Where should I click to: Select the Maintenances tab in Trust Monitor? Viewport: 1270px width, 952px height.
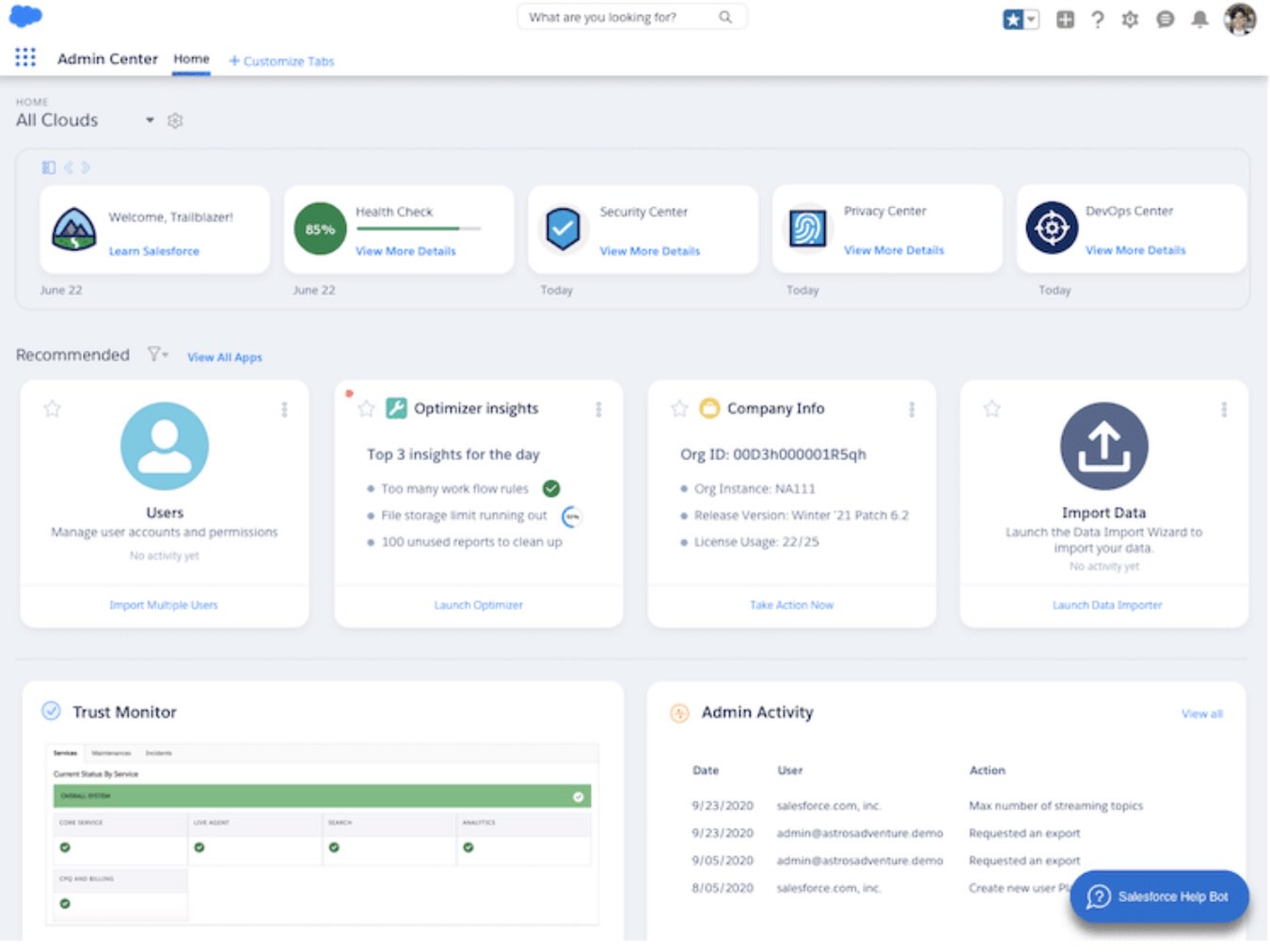(111, 754)
